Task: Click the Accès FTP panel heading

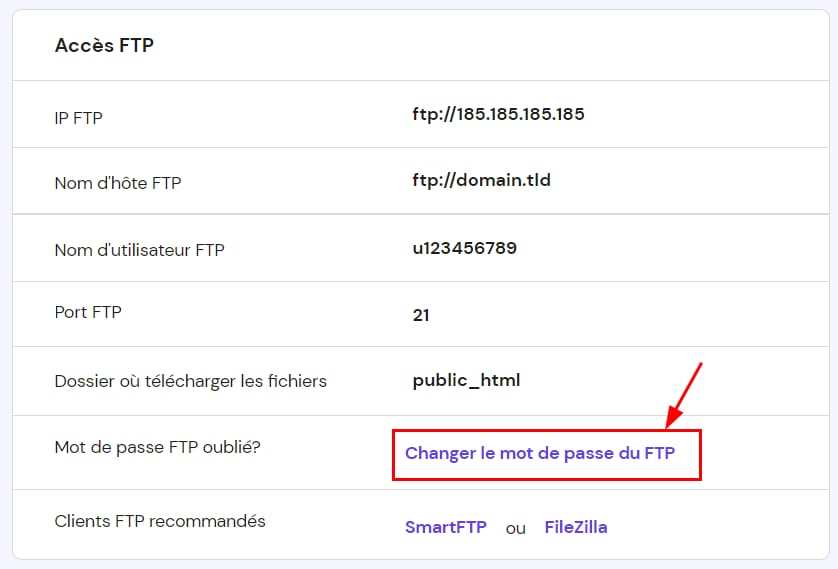Action: pos(104,45)
